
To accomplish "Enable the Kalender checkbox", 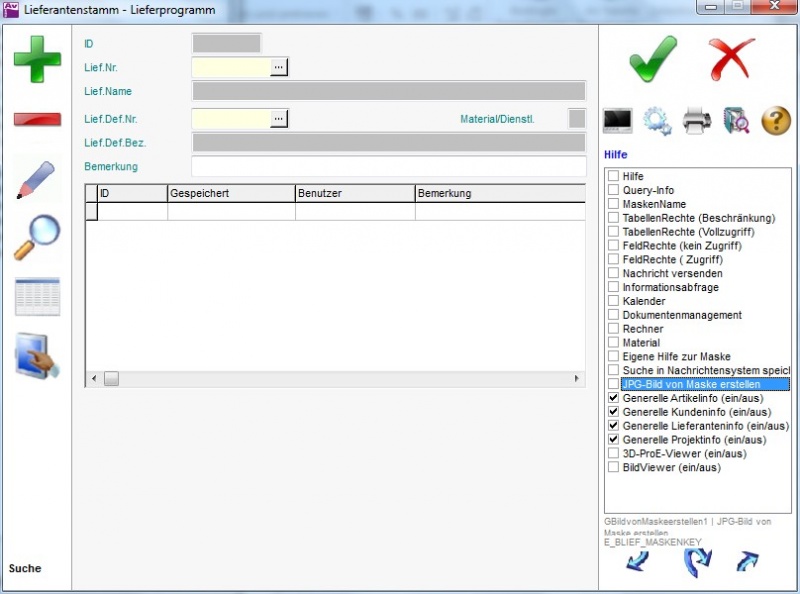I will click(613, 301).
